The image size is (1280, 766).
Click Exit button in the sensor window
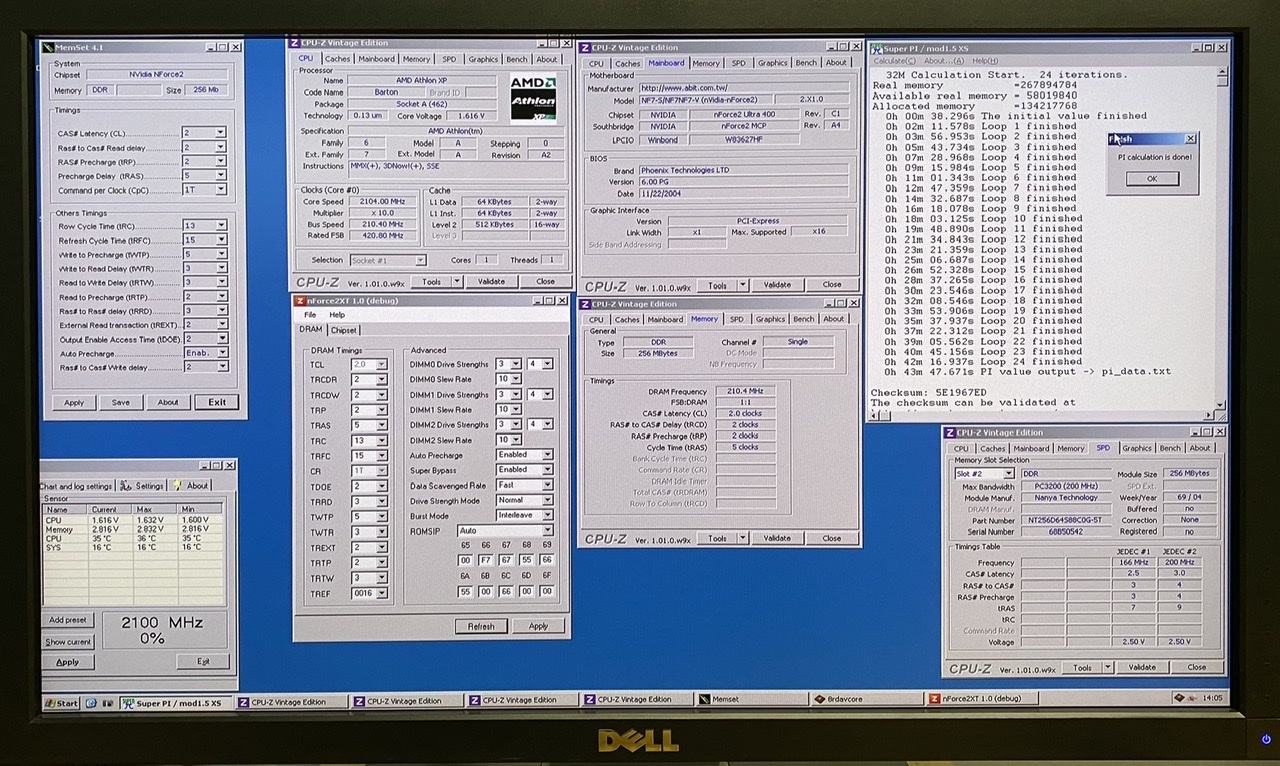[203, 662]
